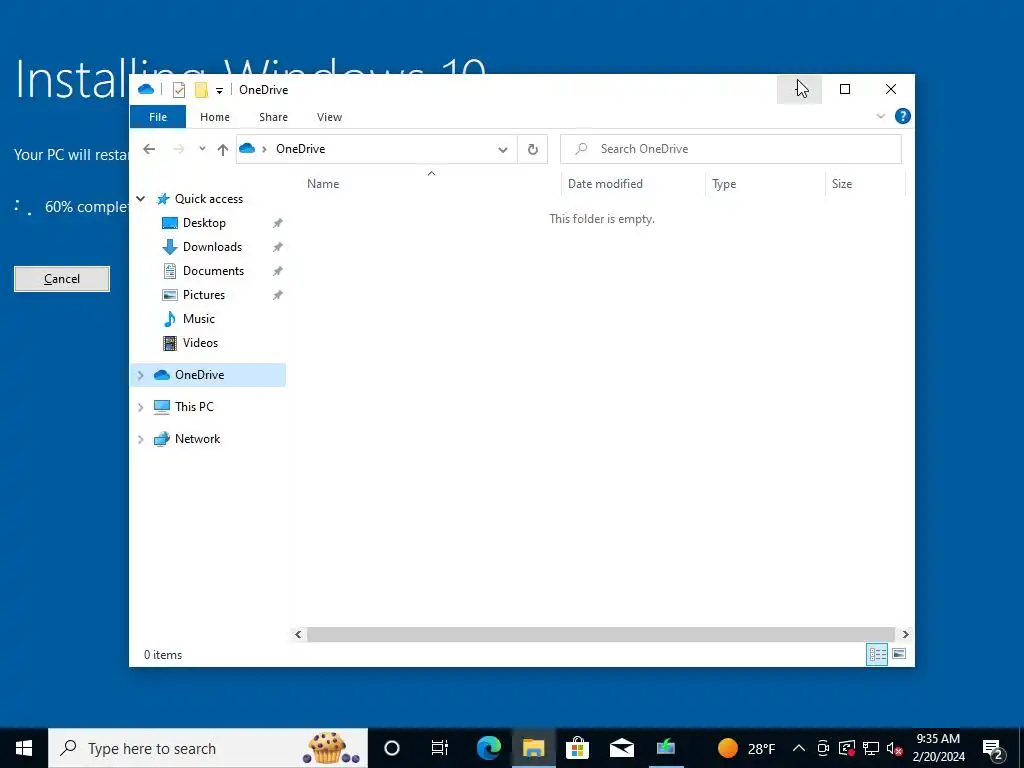Click the Search OneDrive field
1024x768 pixels.
(731, 149)
